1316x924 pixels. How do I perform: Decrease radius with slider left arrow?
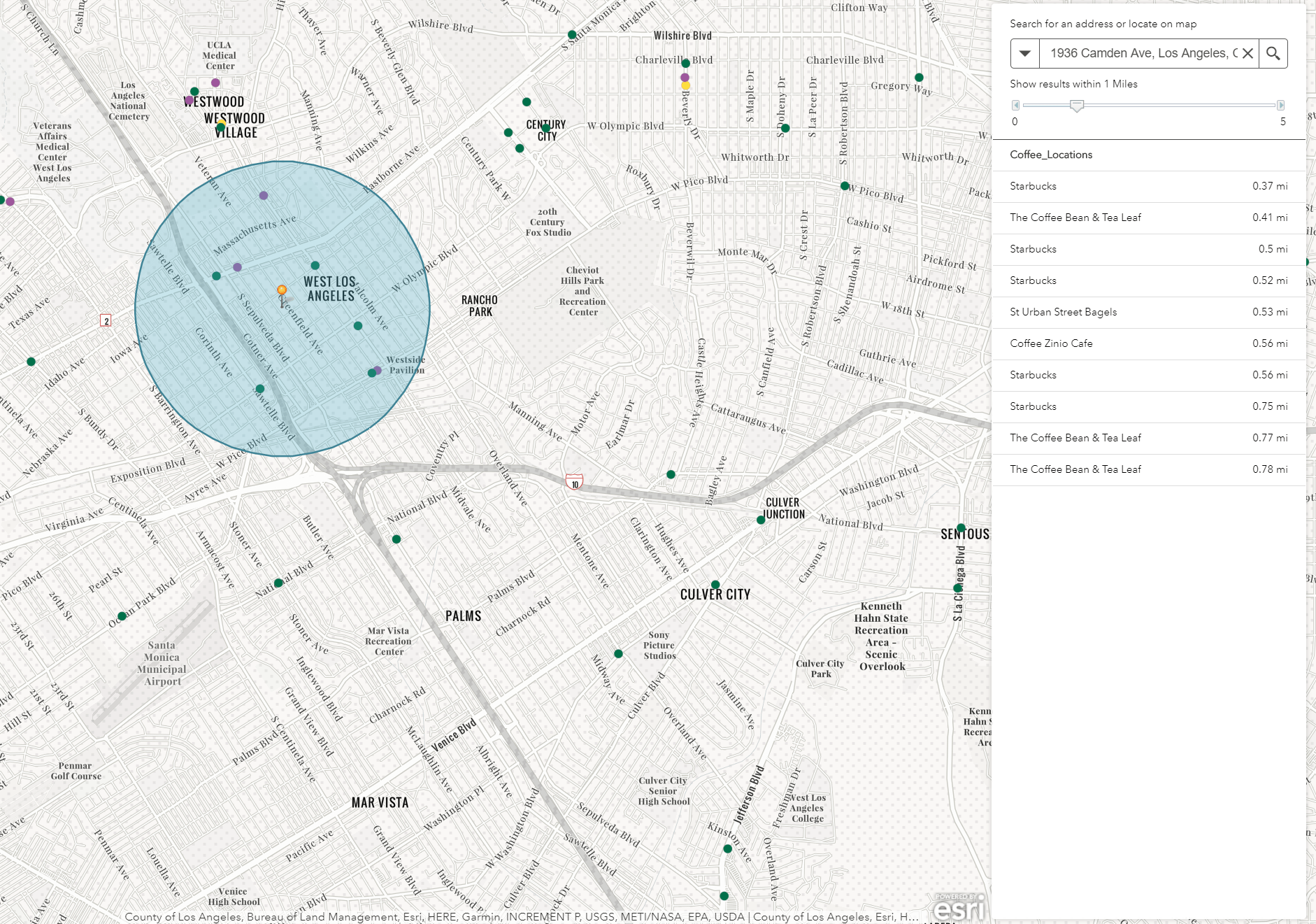tap(1016, 106)
